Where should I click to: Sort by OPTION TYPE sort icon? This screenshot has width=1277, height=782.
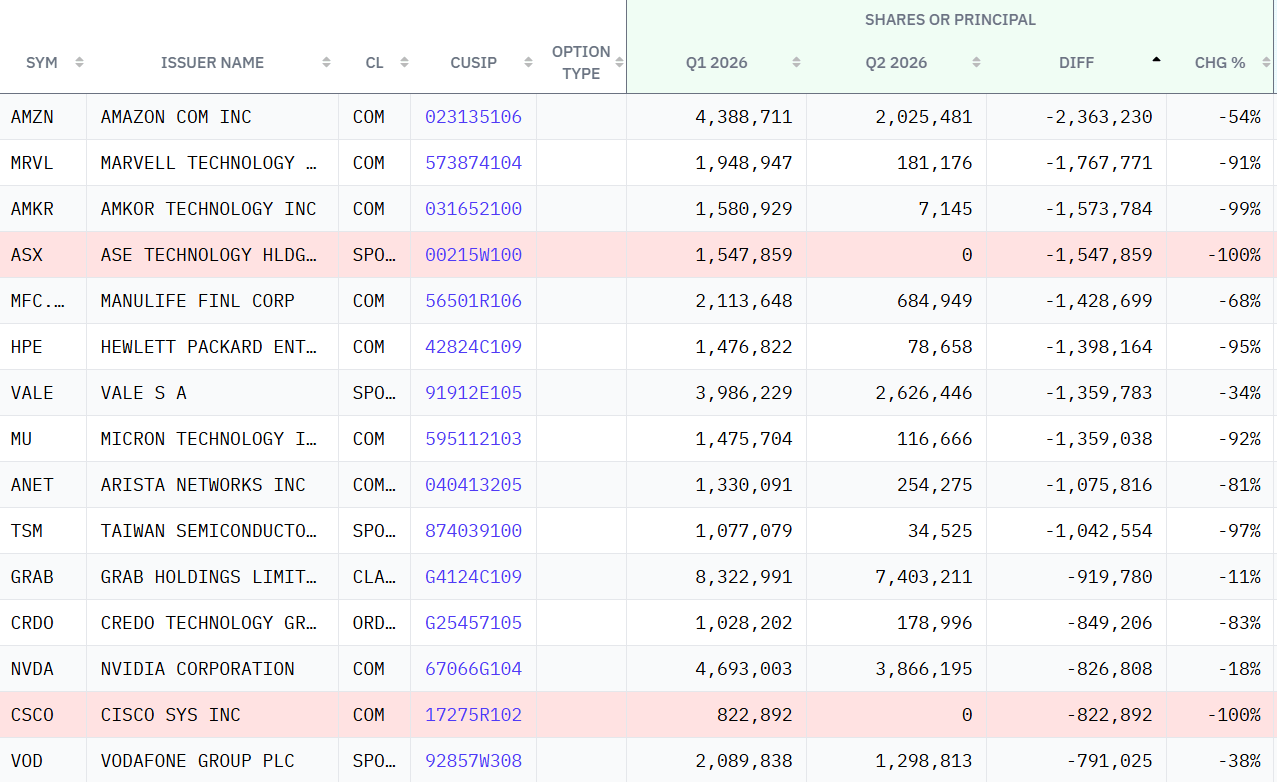pyautogui.click(x=619, y=62)
